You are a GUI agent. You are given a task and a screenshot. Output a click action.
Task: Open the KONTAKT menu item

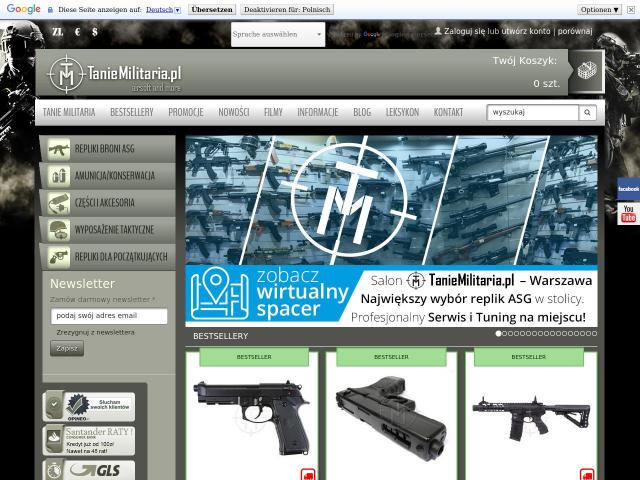tap(448, 112)
